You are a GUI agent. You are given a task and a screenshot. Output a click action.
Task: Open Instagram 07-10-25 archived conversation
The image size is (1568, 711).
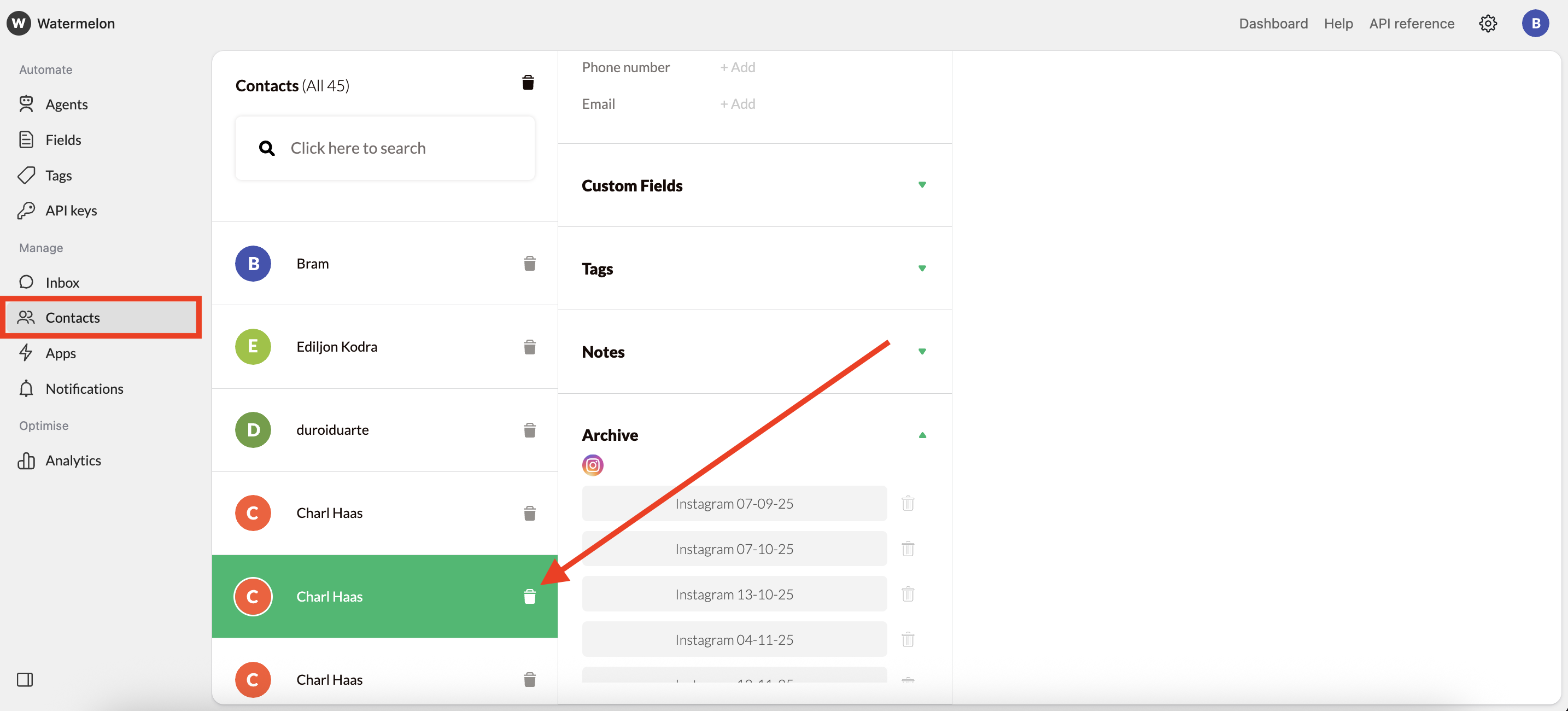734,549
